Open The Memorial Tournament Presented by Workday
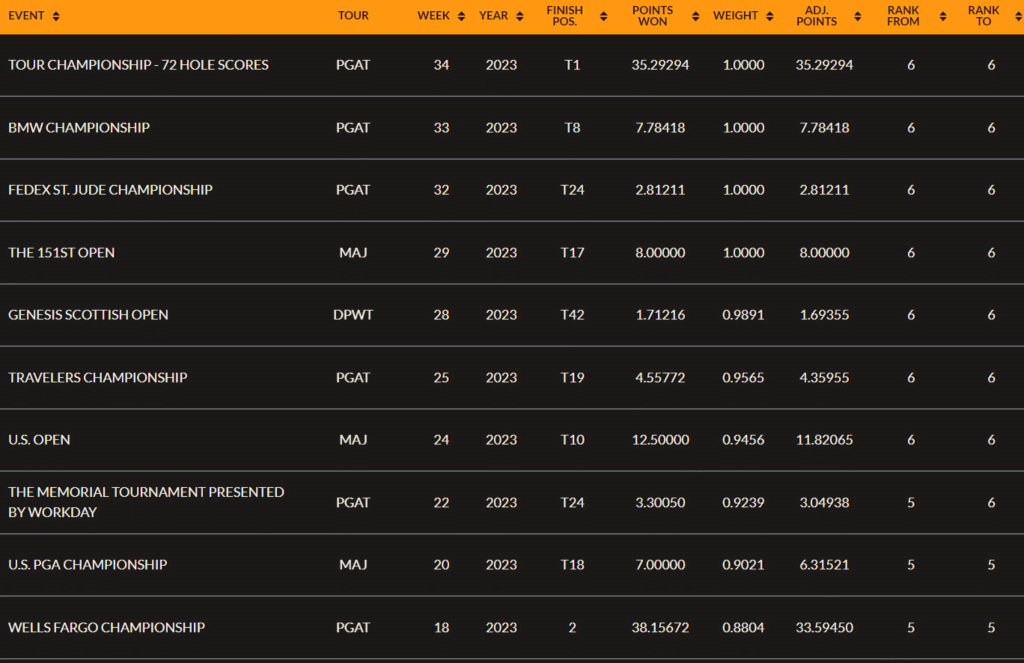 146,502
